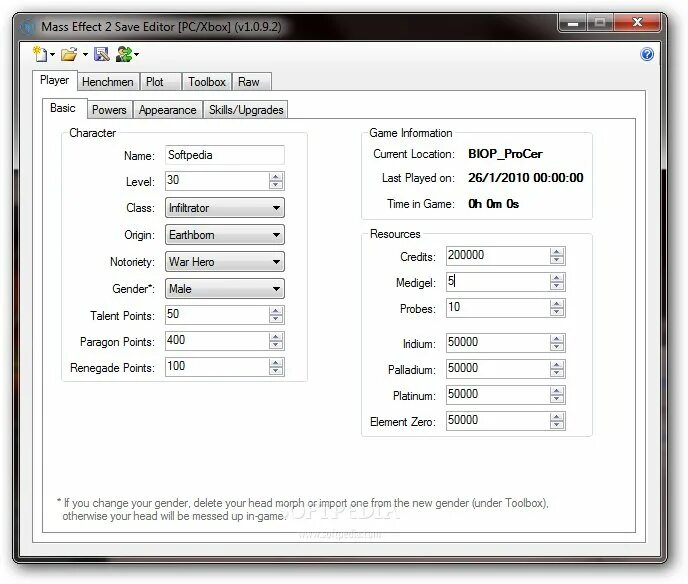The height and width of the screenshot is (584, 688).
Task: Click the 26/1/2010 00:00:00 last played text
Action: click(526, 178)
